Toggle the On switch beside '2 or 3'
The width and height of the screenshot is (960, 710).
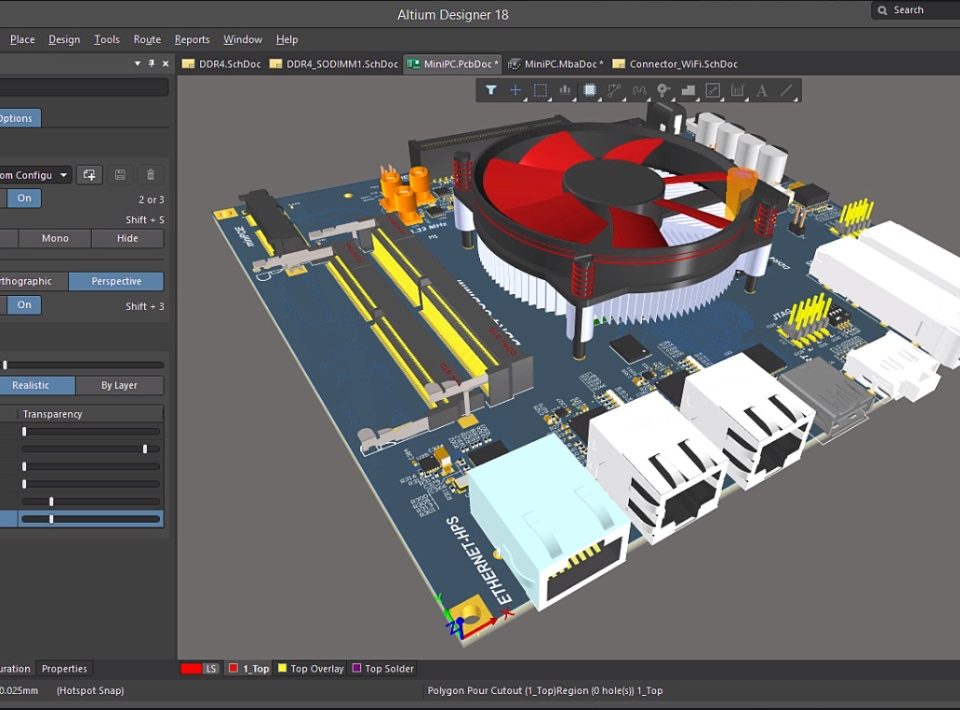tap(24, 198)
